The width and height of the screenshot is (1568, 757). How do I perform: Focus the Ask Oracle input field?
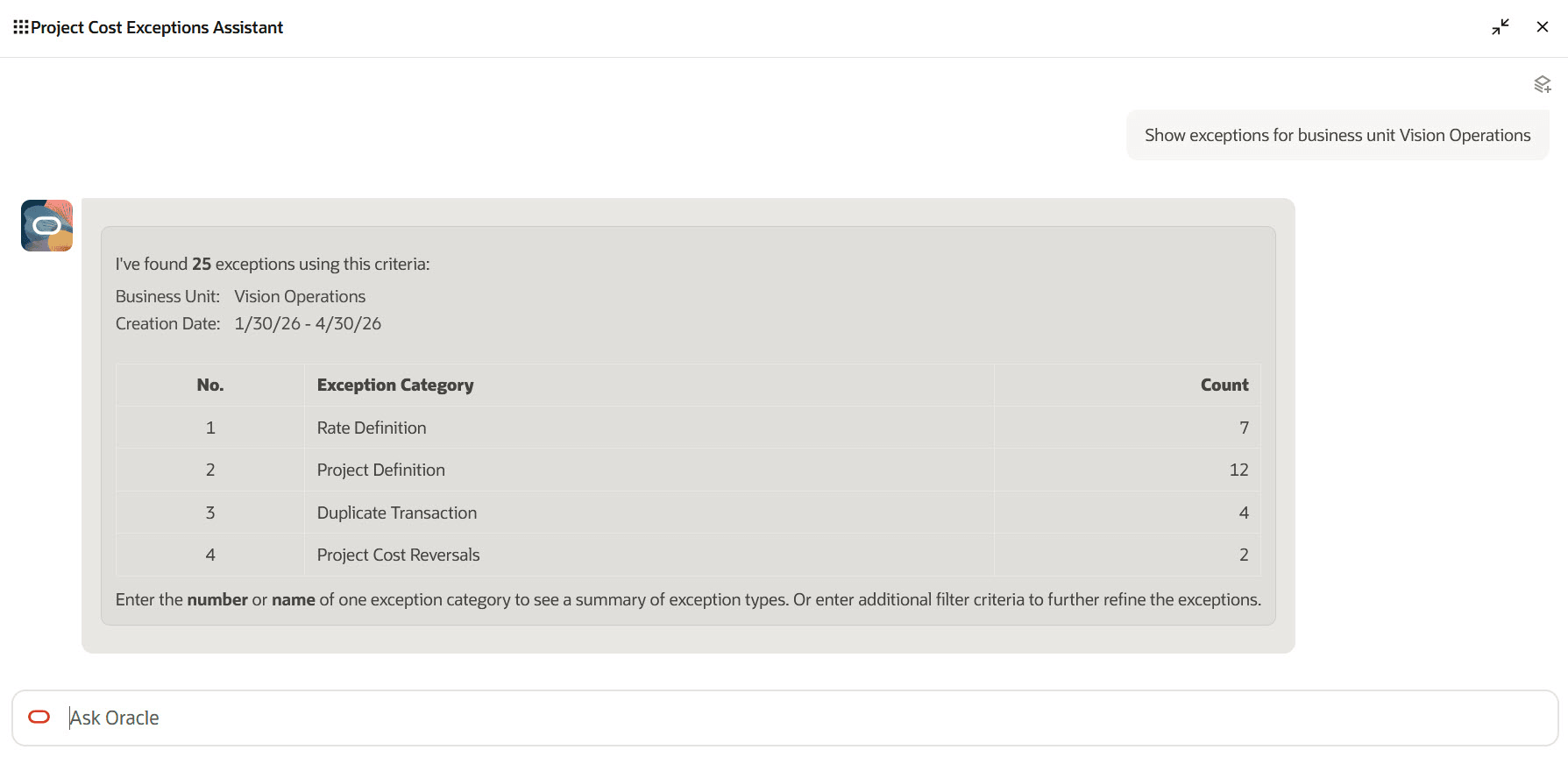click(x=784, y=718)
